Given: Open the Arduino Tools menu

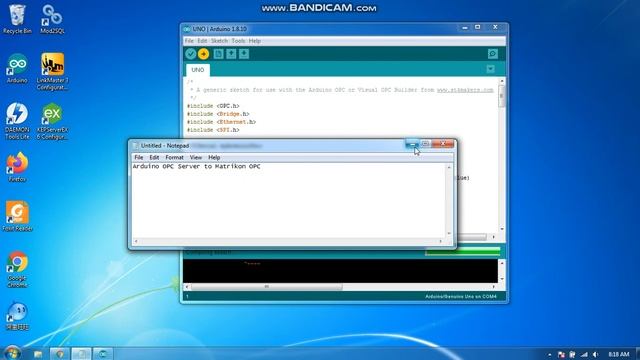Looking at the screenshot, I should pos(238,41).
